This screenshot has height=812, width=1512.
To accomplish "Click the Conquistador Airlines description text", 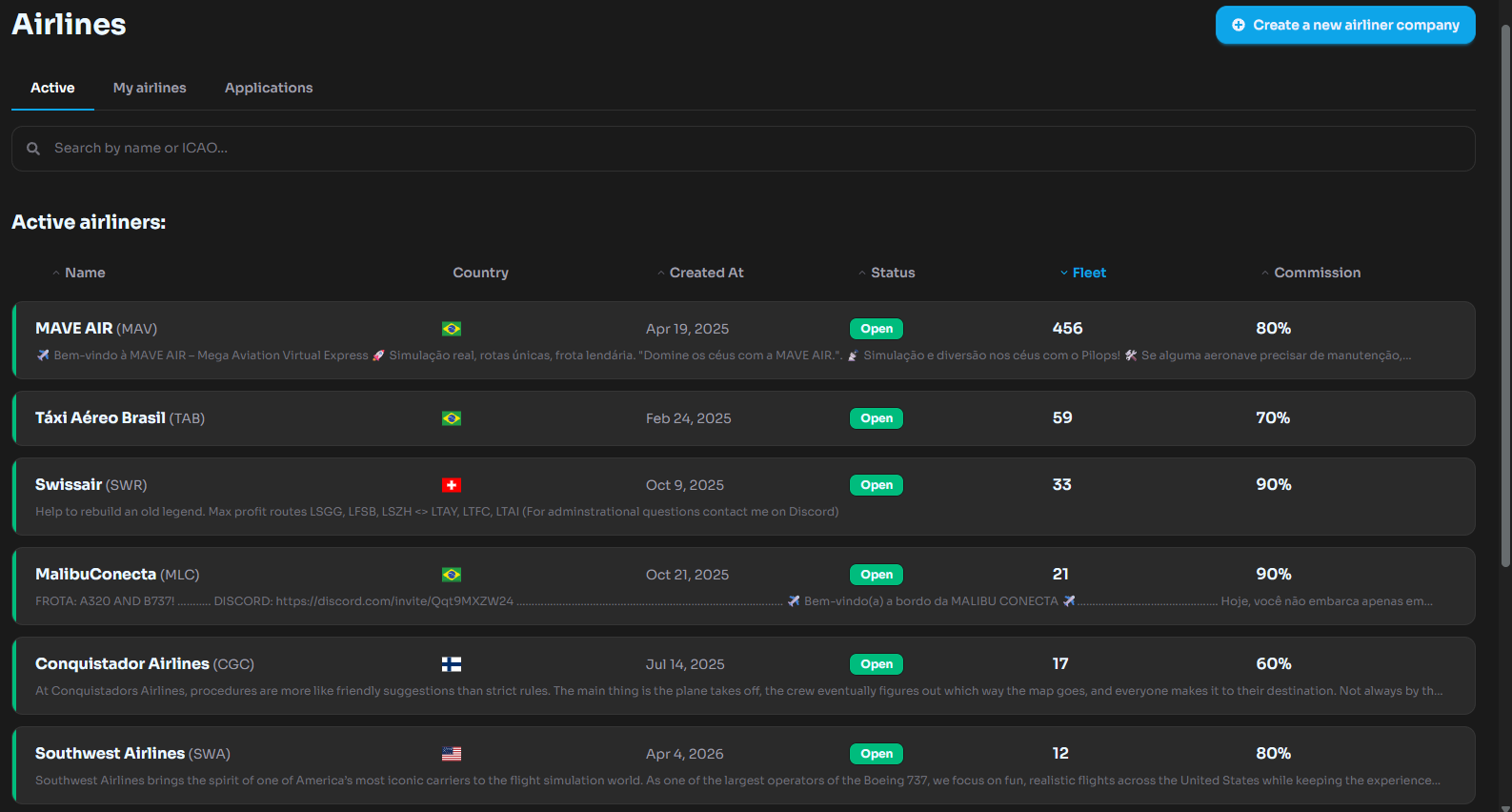I will coord(739,691).
